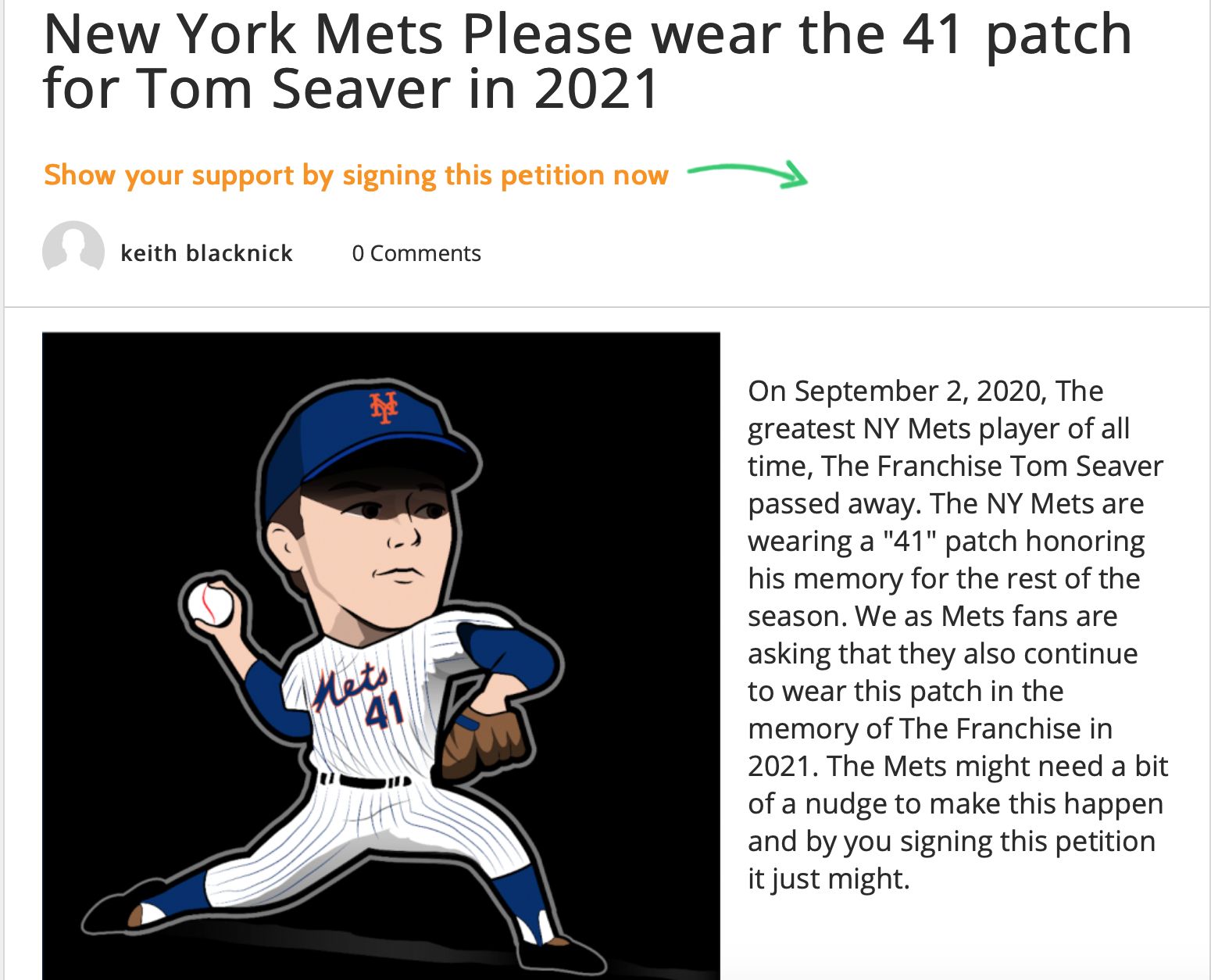Click the baseball in the pitcher's hand
This screenshot has height=980, width=1211.
[x=209, y=604]
